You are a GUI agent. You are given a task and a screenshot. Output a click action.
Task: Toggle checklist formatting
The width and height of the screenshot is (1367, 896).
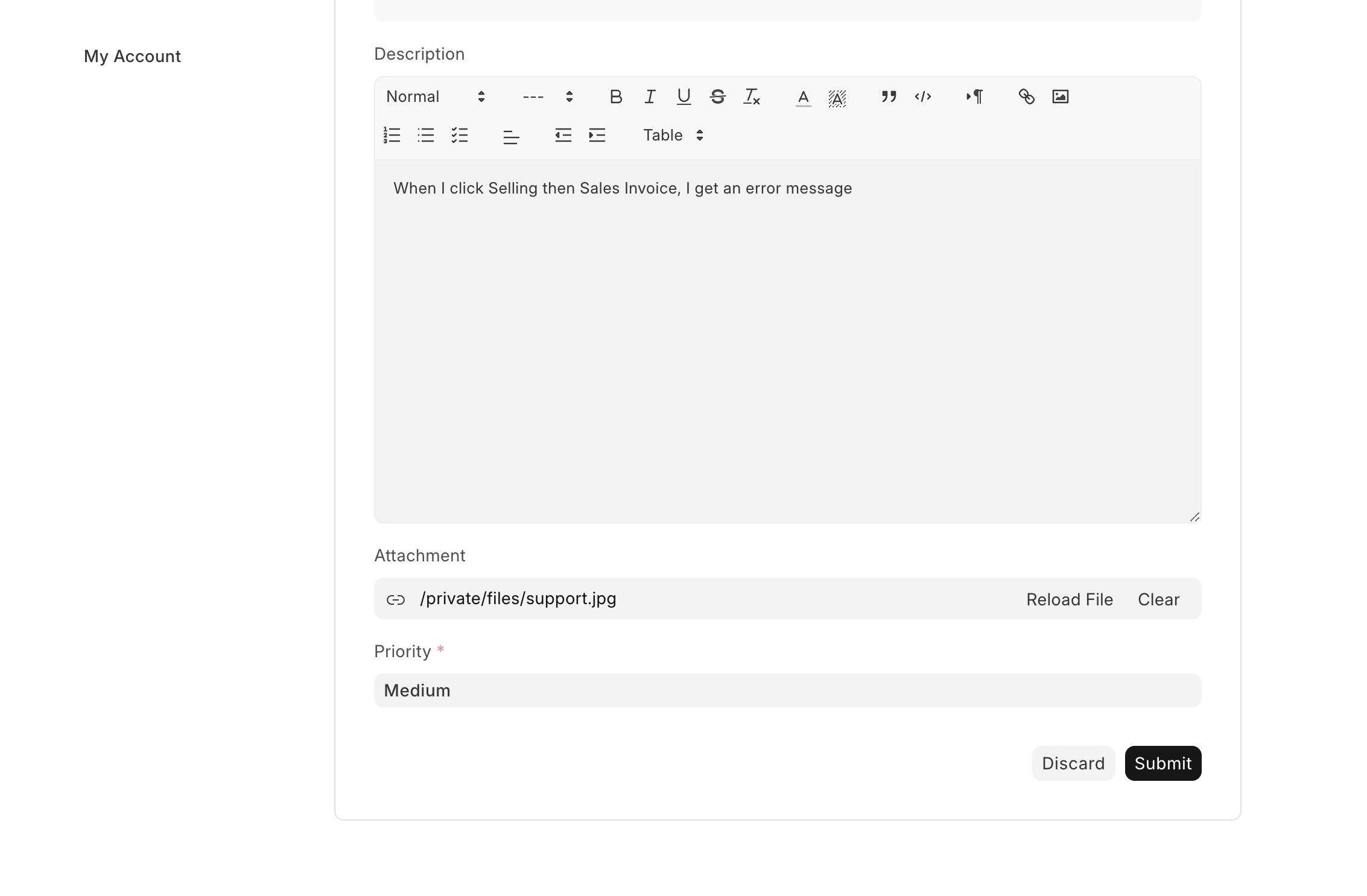click(x=460, y=135)
